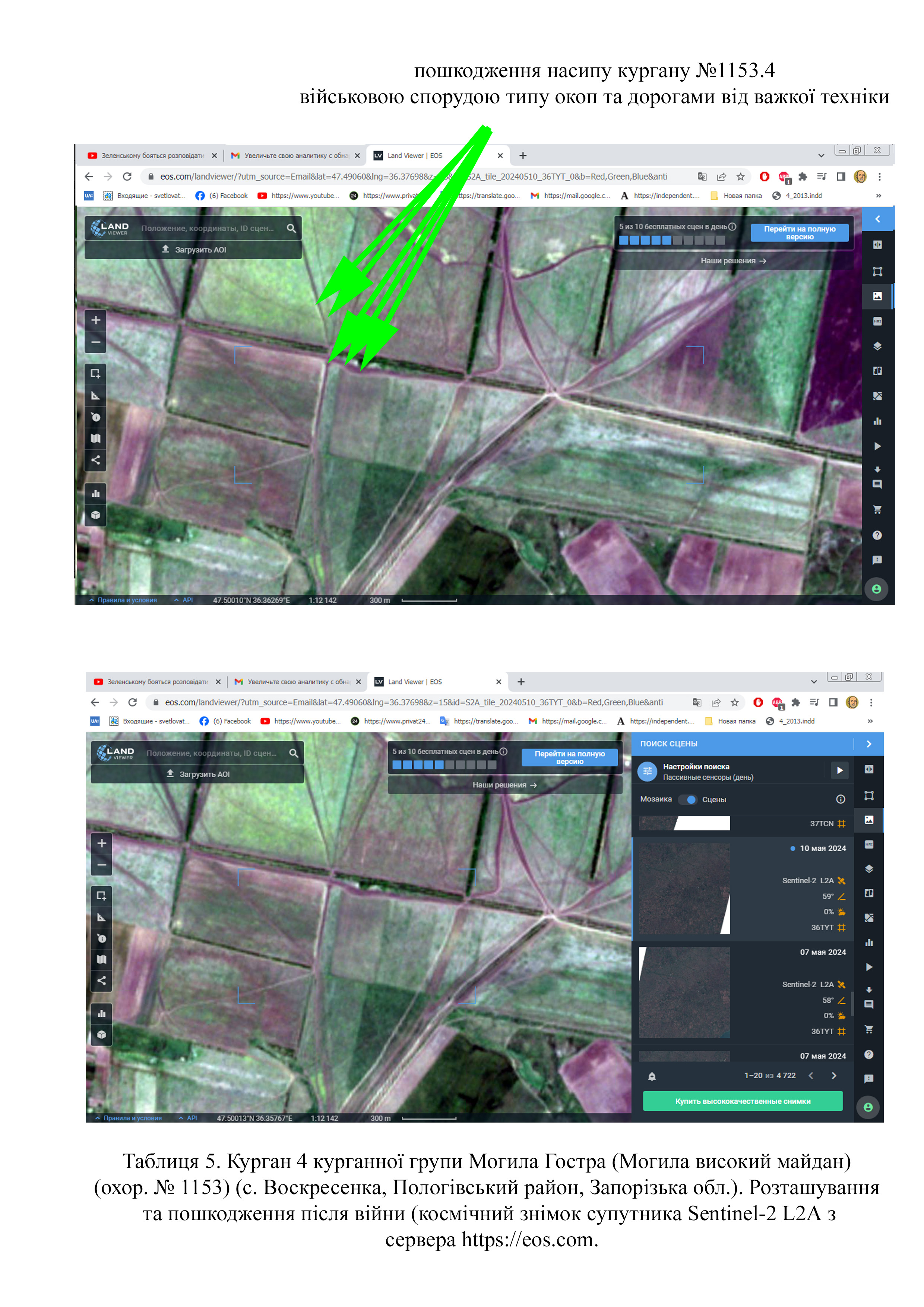Viewport: 924px width, 1307px height.
Task: Click location search field in upper screenshot
Action: pyautogui.click(x=208, y=228)
